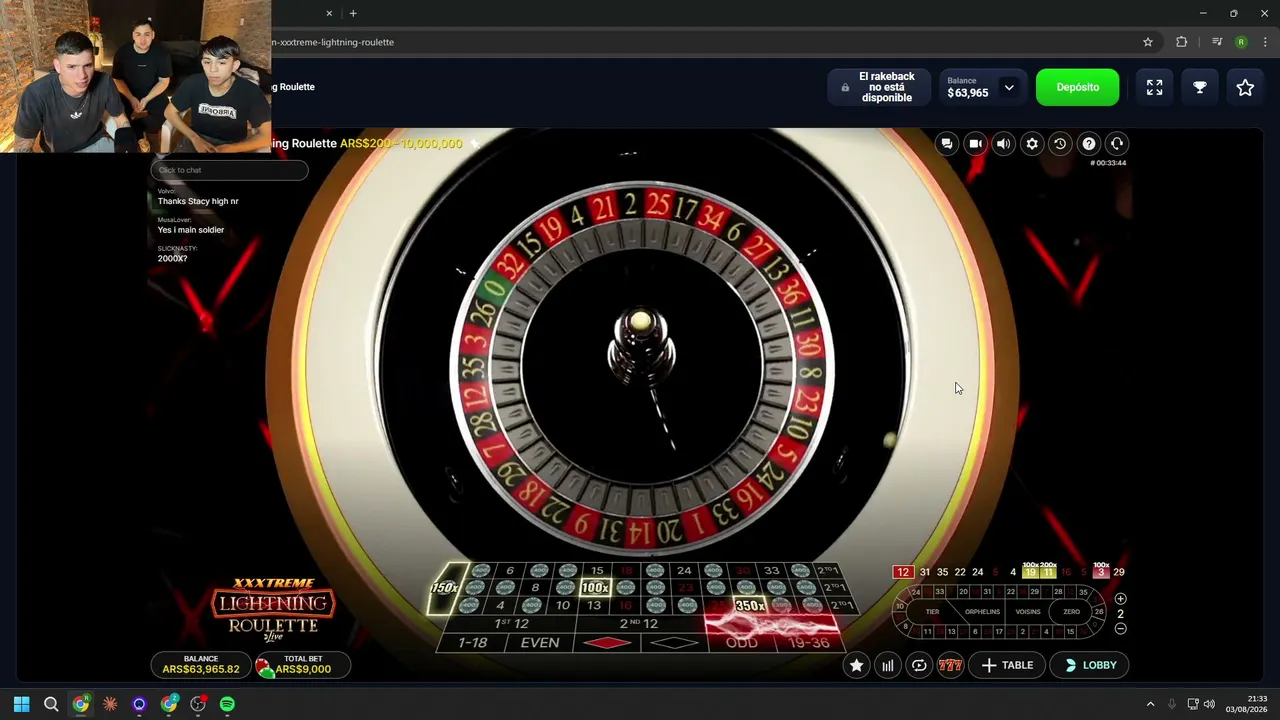Toggle the video camera icon

tap(975, 144)
